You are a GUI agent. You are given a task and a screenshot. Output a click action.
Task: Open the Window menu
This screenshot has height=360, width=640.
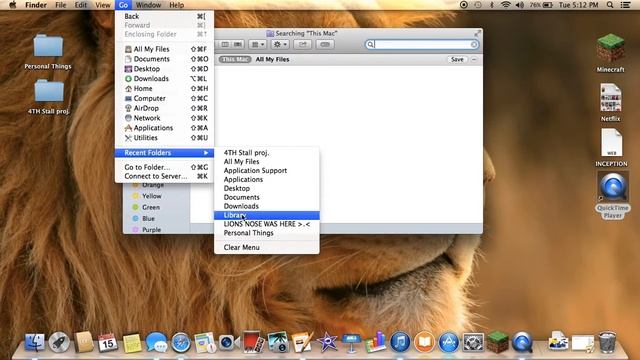[x=148, y=5]
